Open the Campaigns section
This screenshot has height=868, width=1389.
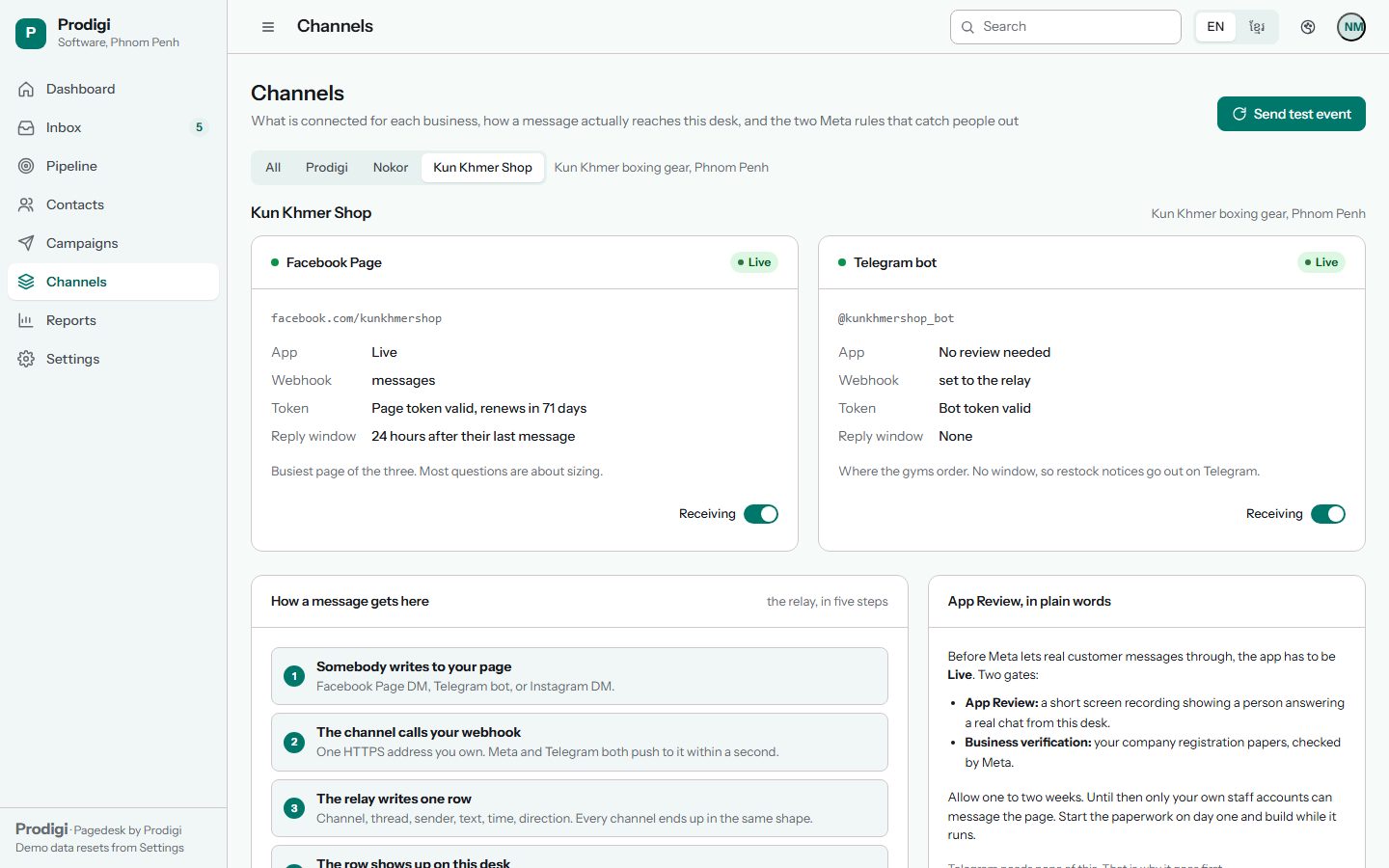[113, 243]
